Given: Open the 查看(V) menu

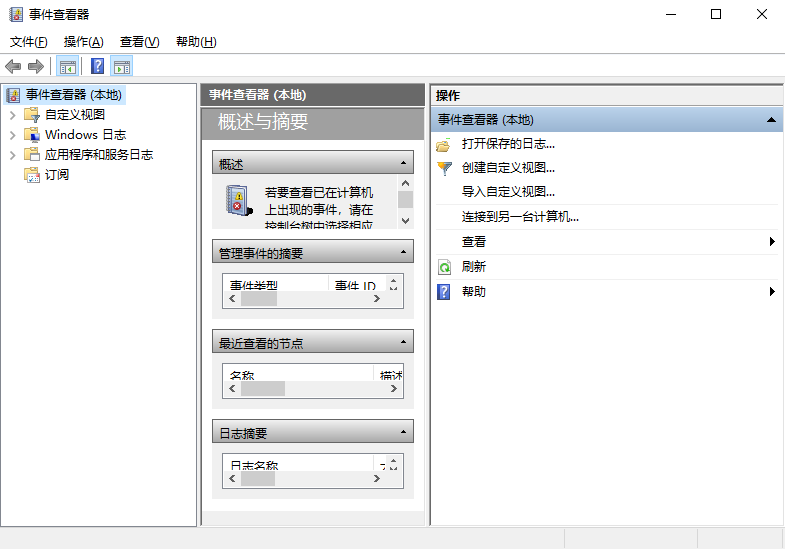Looking at the screenshot, I should click(x=140, y=42).
